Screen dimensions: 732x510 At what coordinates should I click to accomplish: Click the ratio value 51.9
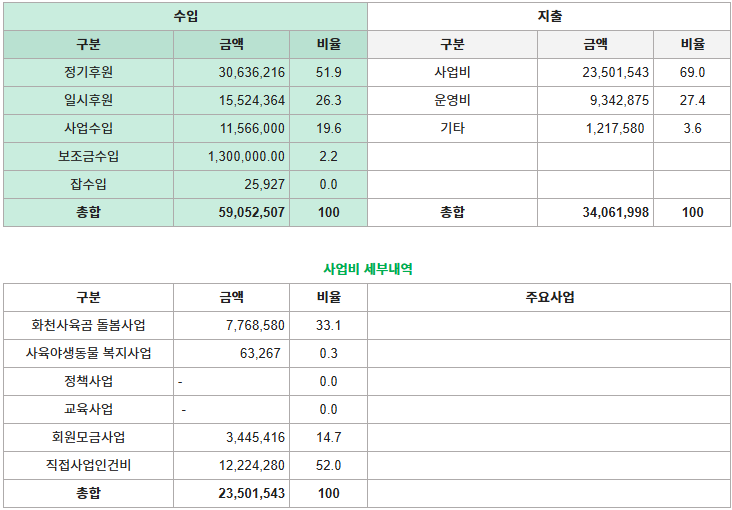(328, 72)
